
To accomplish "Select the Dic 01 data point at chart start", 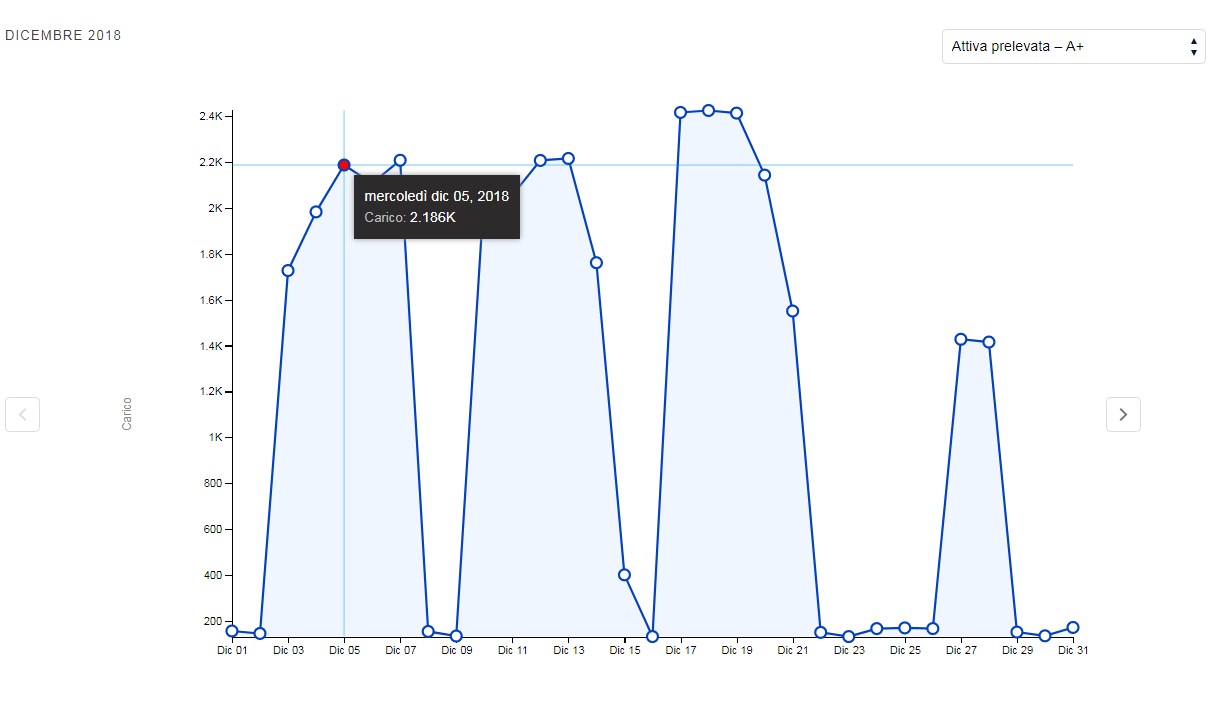I will coord(232,631).
